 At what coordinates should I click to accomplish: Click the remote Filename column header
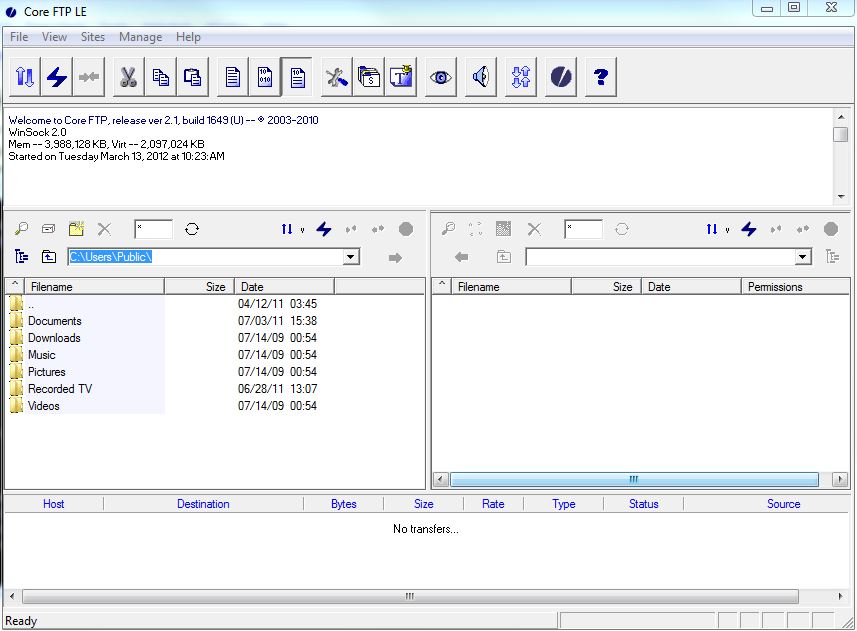(511, 287)
